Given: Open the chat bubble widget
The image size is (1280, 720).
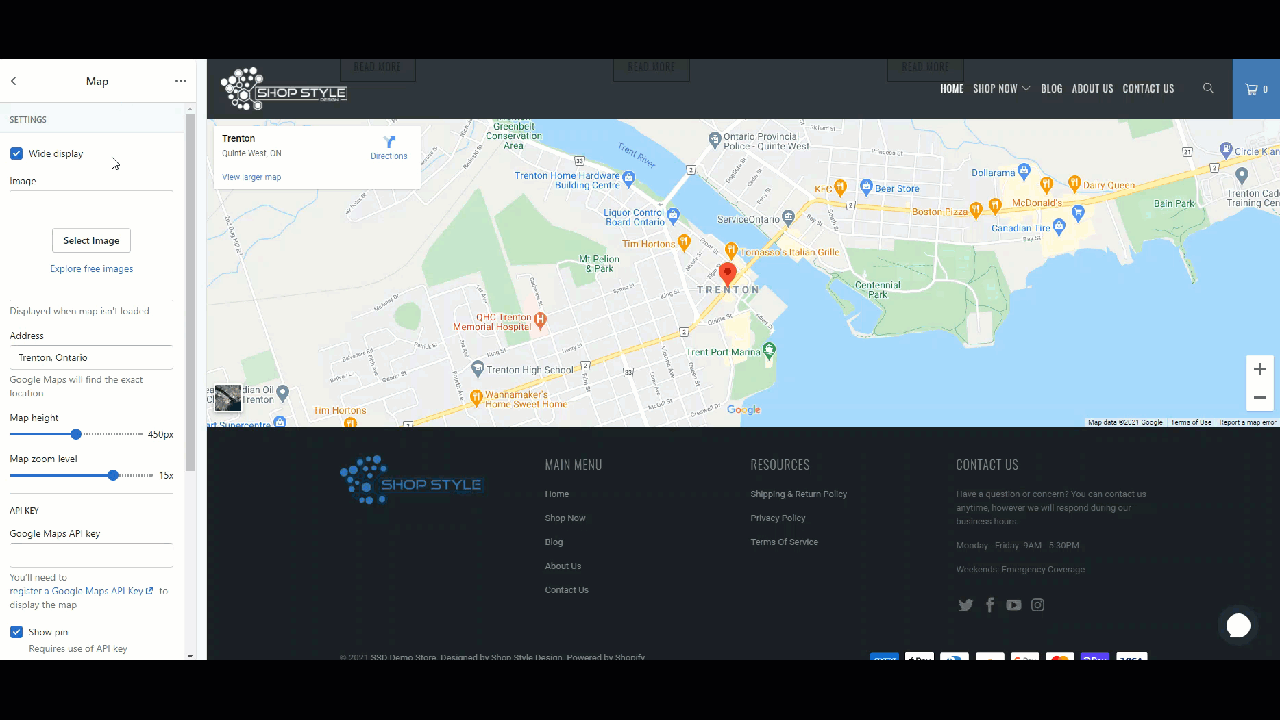Looking at the screenshot, I should 1239,626.
